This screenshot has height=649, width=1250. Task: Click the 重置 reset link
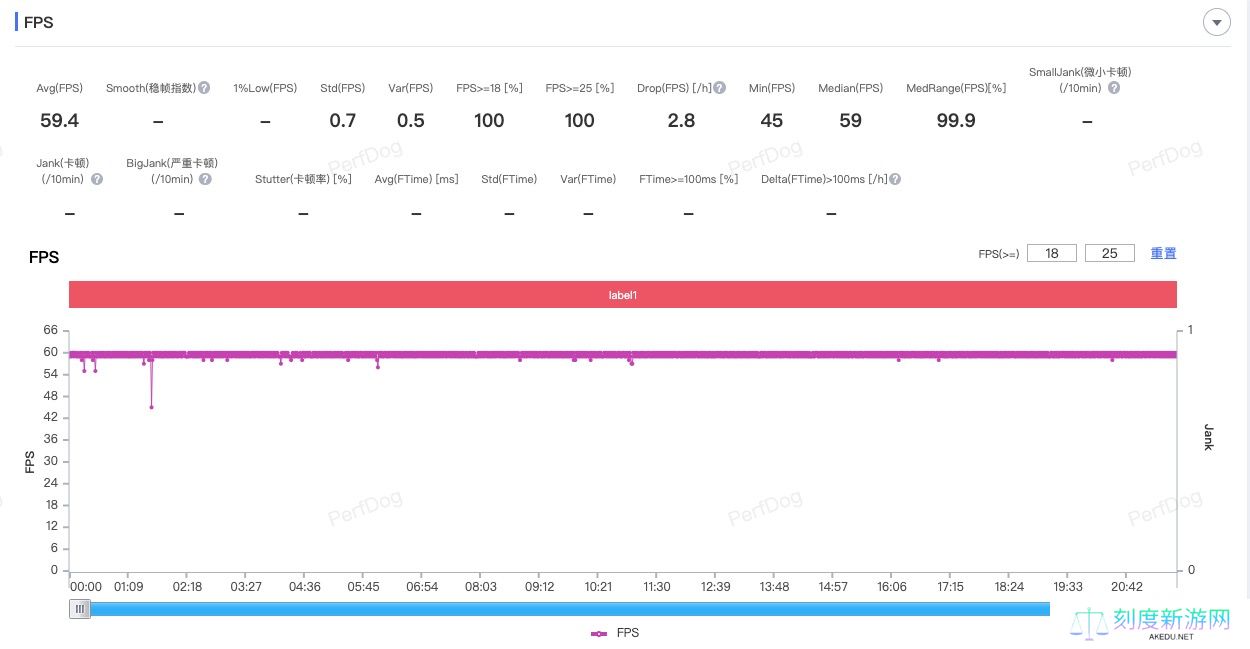pos(1163,253)
